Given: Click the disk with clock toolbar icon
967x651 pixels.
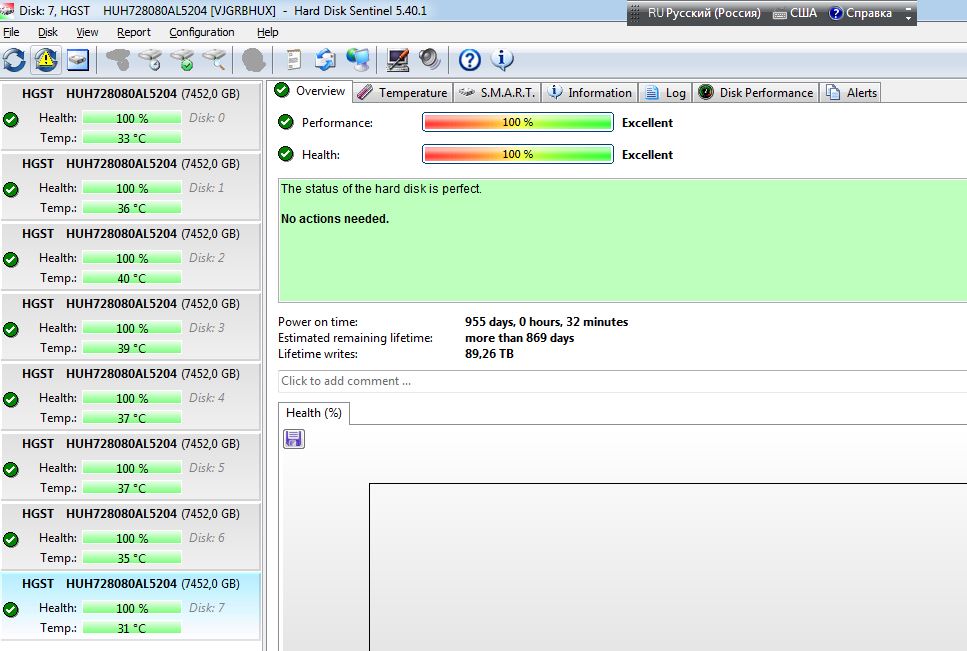Looking at the screenshot, I should (x=150, y=60).
